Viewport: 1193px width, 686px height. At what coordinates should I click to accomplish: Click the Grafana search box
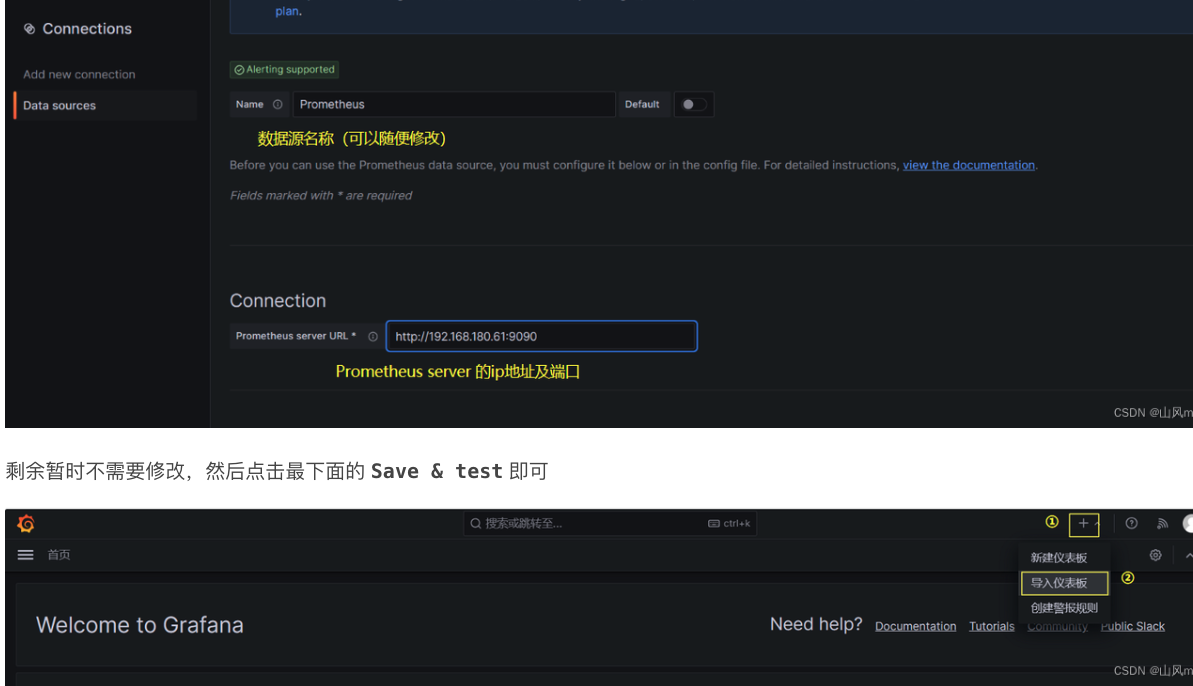[609, 523]
